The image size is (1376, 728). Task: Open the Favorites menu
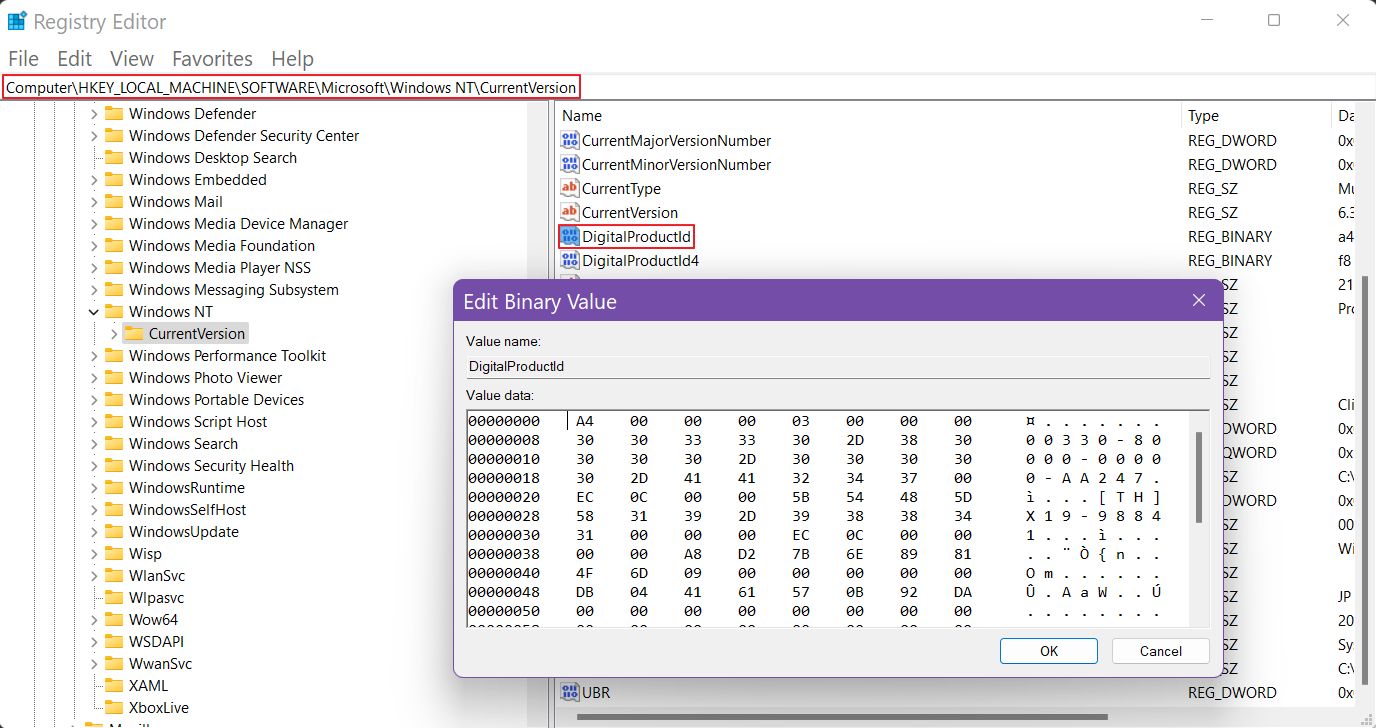(212, 58)
